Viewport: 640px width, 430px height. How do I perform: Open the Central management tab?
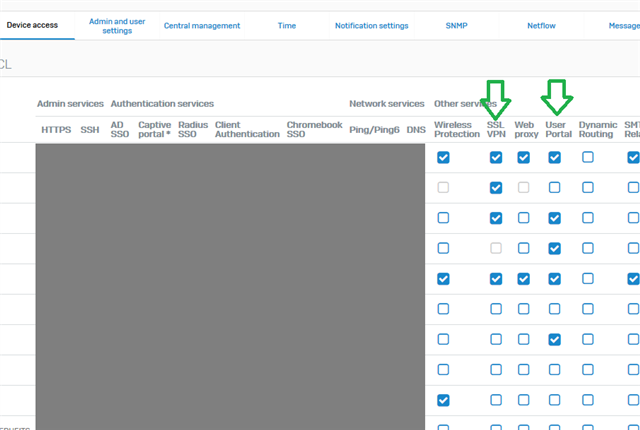point(202,26)
